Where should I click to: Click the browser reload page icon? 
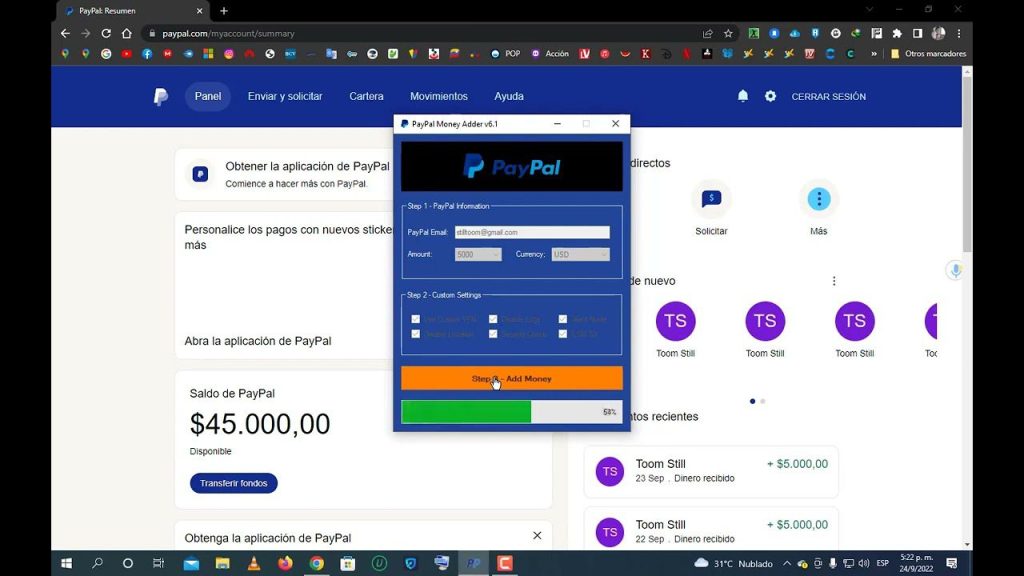(106, 33)
